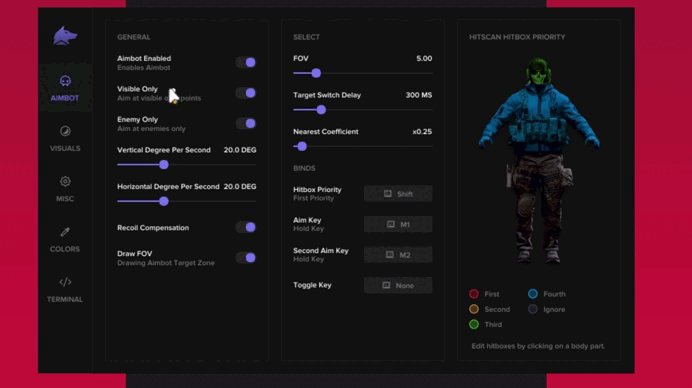Click the BINDS section heading

[x=304, y=168]
